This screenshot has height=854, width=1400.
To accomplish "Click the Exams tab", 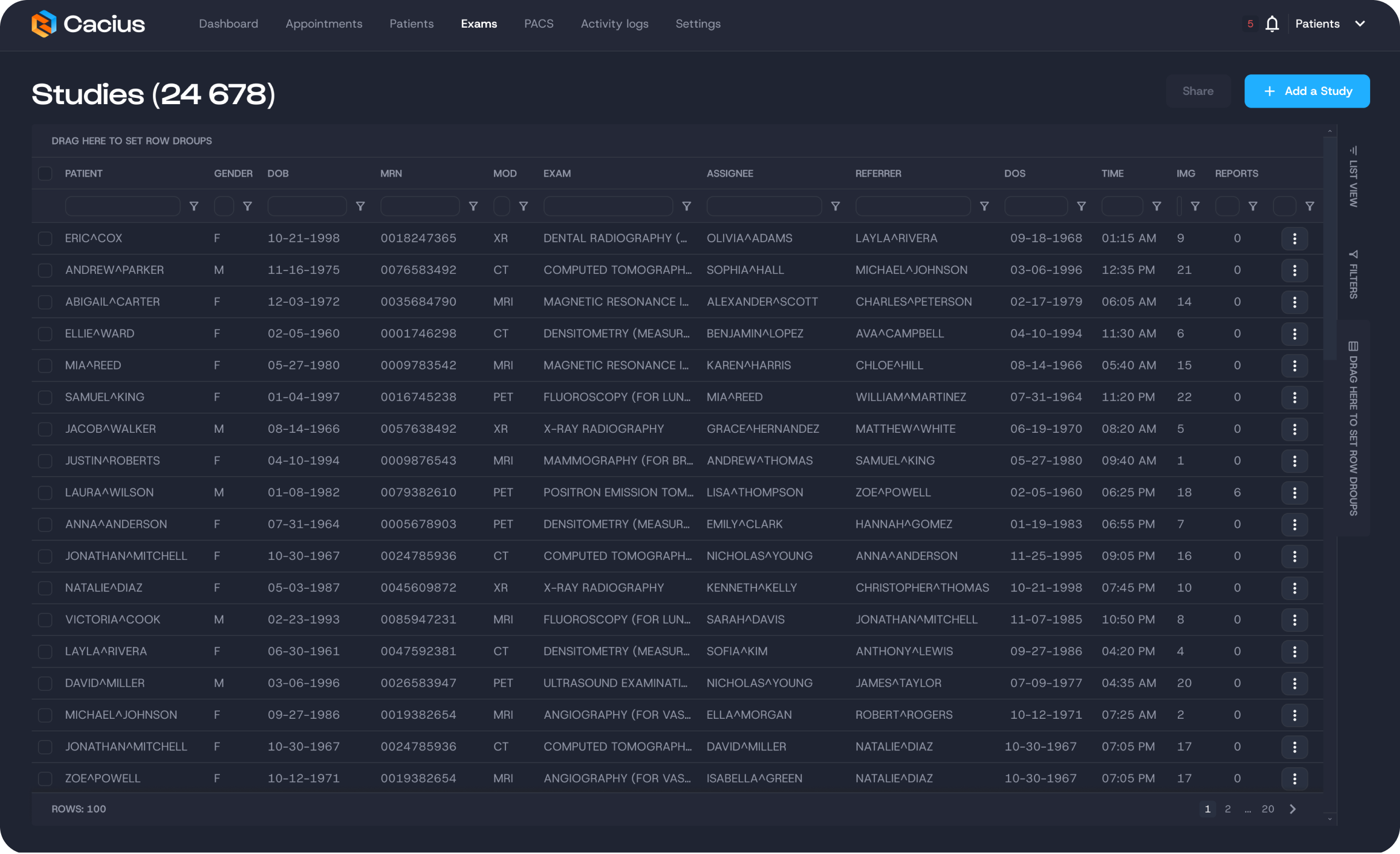I will point(479,24).
